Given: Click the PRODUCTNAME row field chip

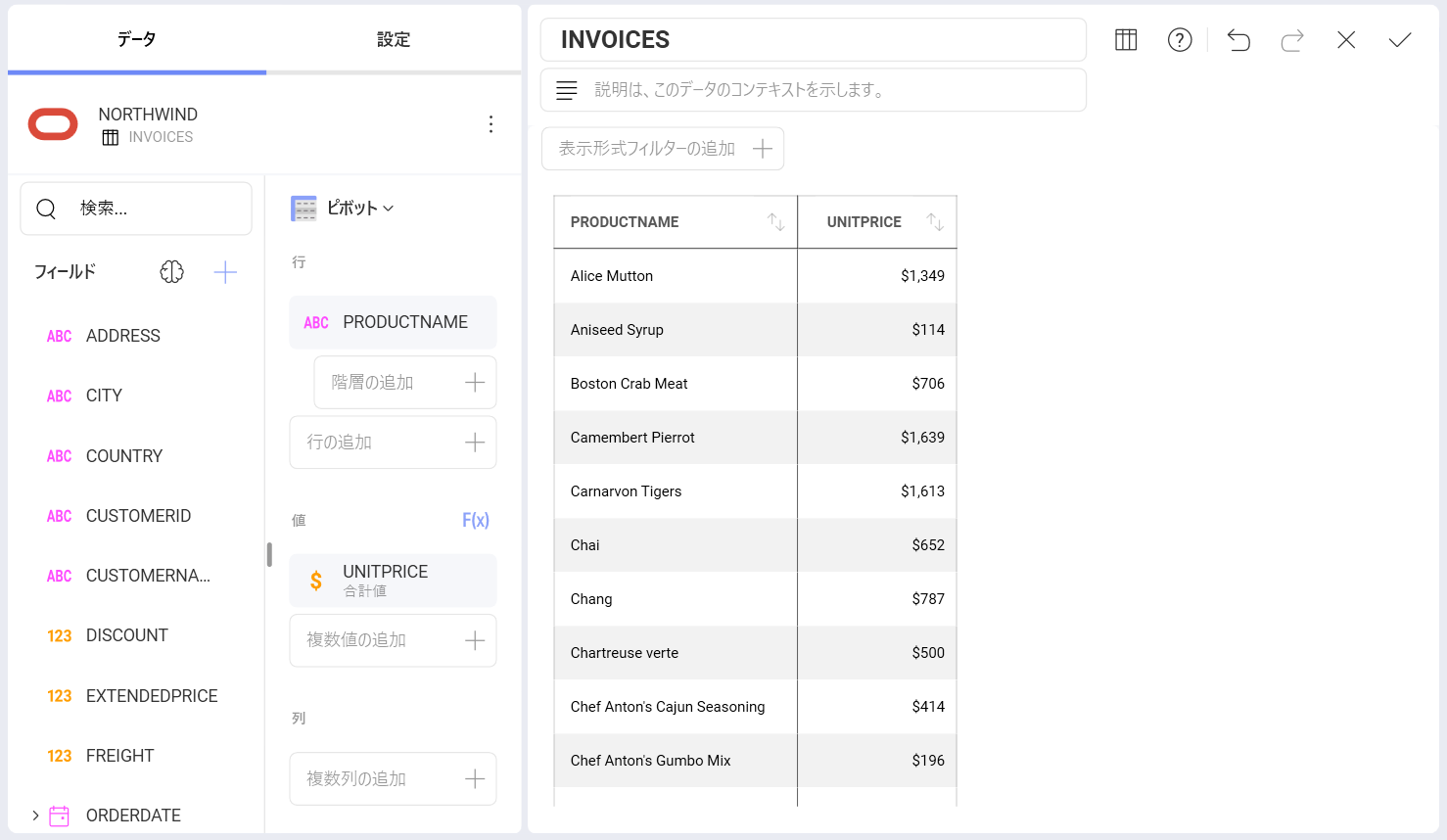Looking at the screenshot, I should [393, 322].
